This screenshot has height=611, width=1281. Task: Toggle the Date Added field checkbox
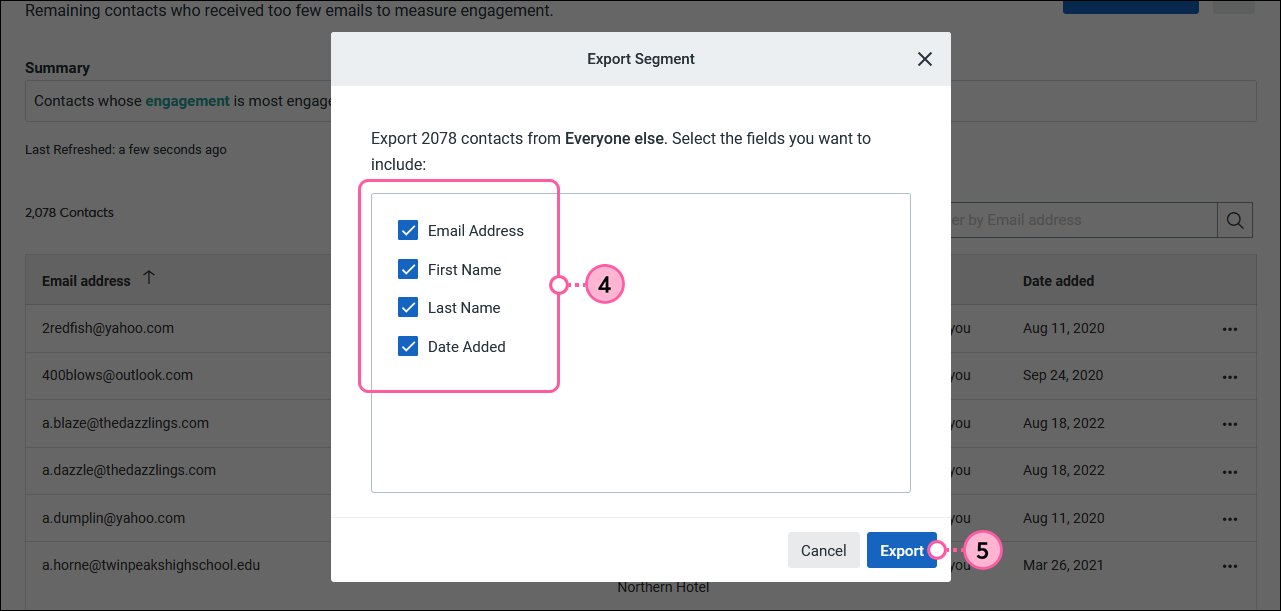tap(408, 347)
